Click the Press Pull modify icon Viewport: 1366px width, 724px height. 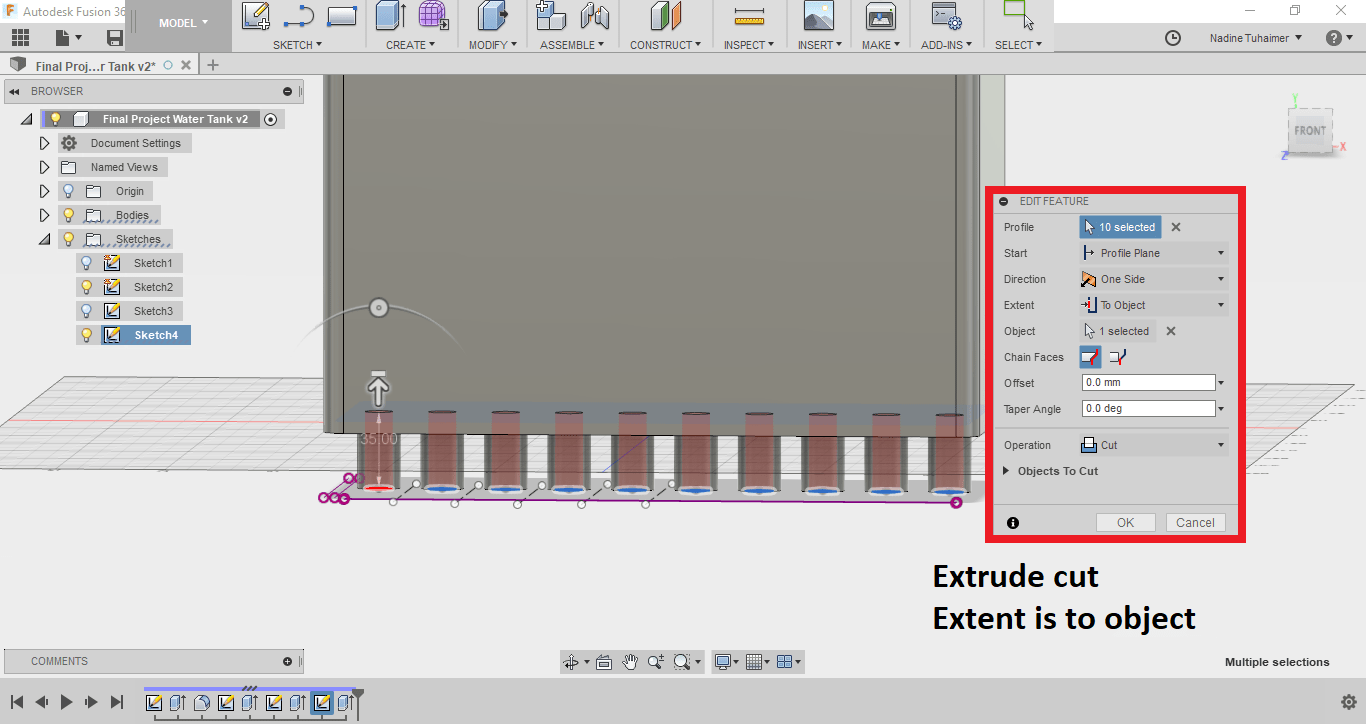tap(492, 15)
